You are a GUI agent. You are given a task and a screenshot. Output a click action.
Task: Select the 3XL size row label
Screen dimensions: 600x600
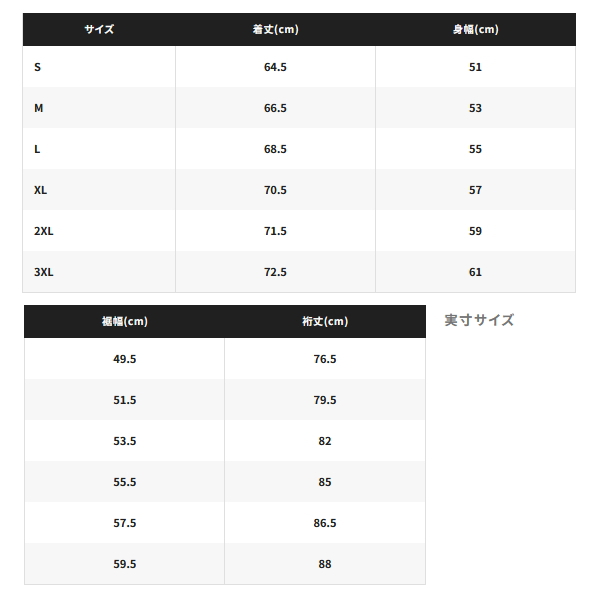pyautogui.click(x=43, y=272)
